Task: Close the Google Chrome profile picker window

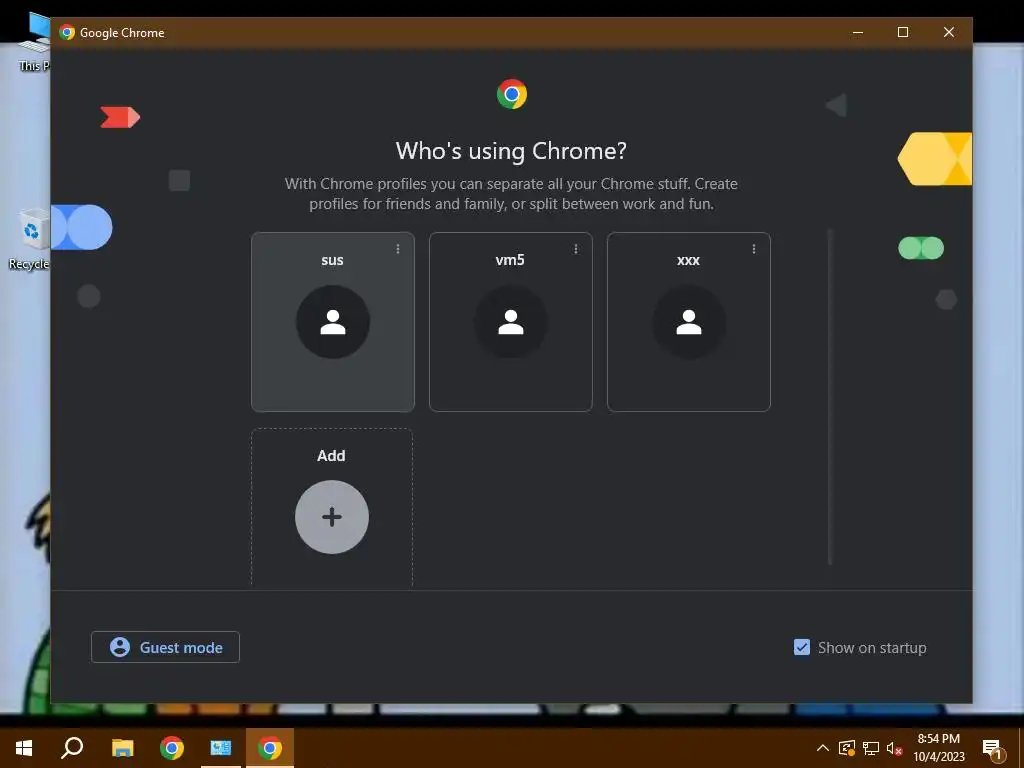Action: coord(949,32)
